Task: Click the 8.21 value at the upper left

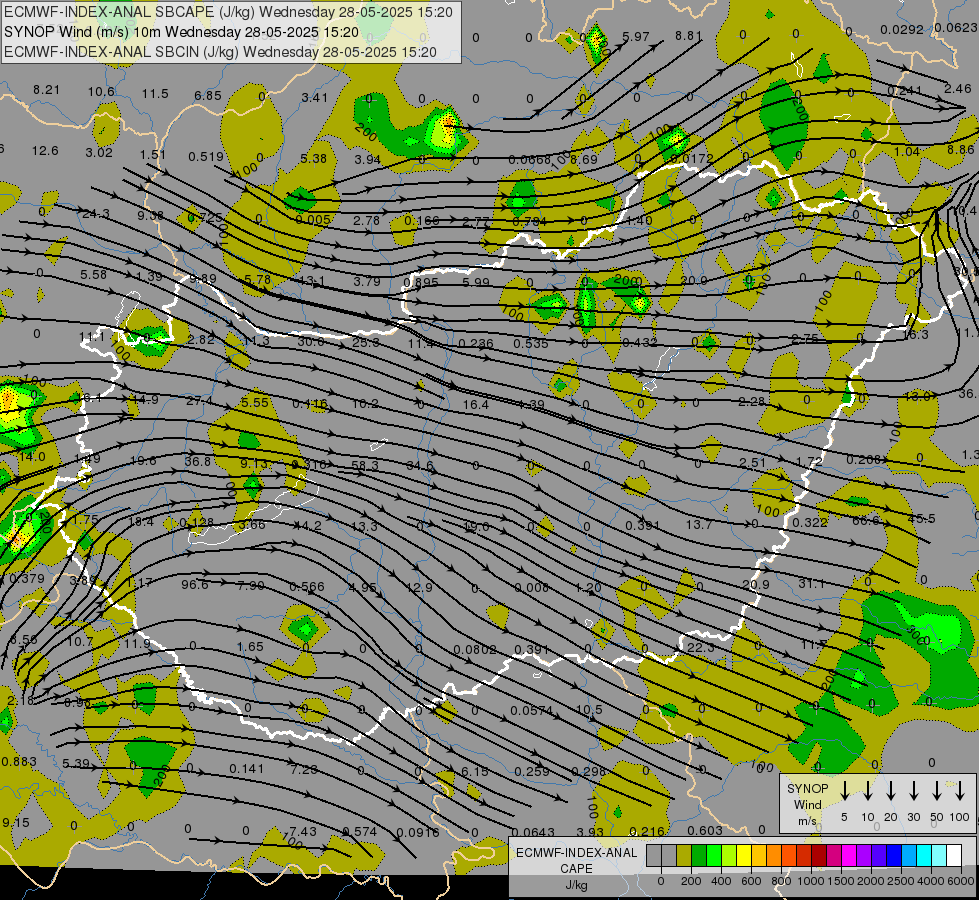Action: 46,89
